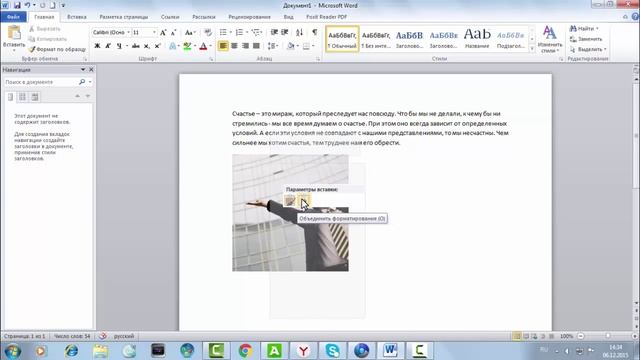This screenshot has width=640, height=360.
Task: Toggle italic К formatting
Action: (x=108, y=46)
